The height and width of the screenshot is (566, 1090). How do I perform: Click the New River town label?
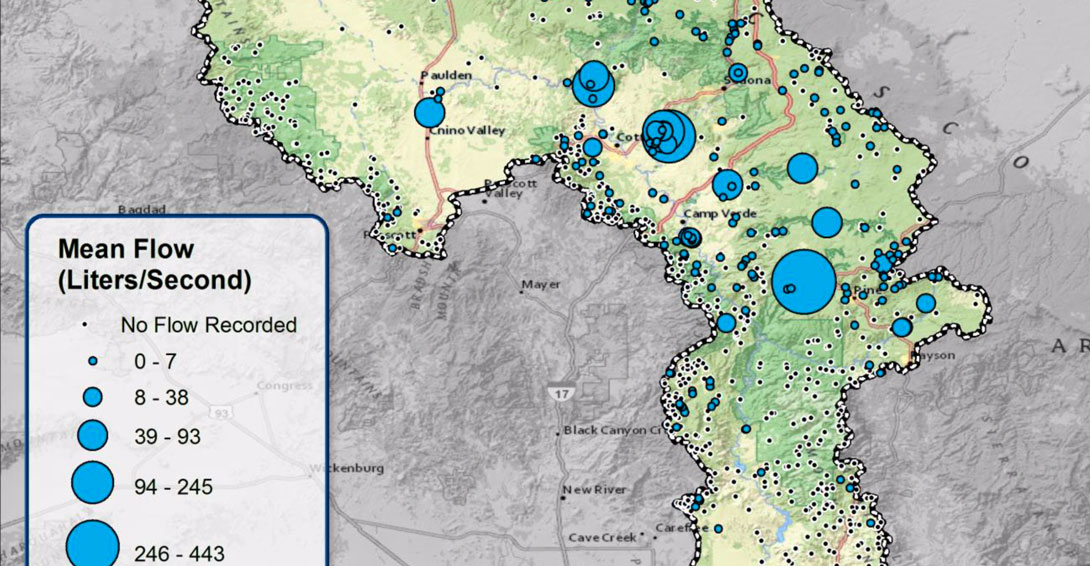(x=594, y=490)
